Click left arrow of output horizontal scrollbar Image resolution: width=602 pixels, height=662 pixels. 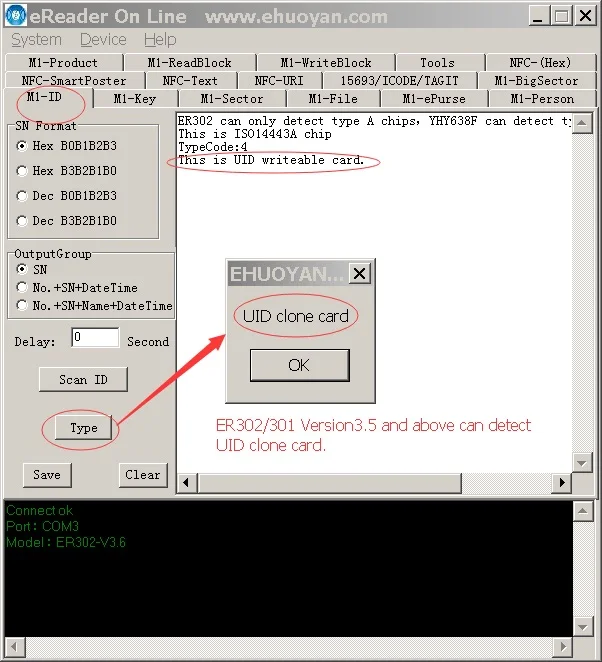click(x=186, y=482)
